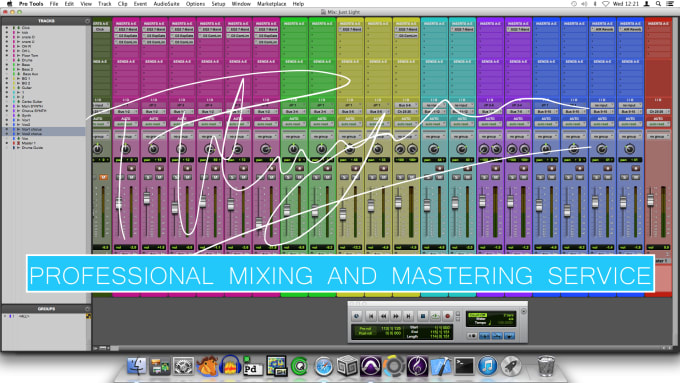
Task: Open the auto read selector on the Master strip
Action: coord(658,124)
